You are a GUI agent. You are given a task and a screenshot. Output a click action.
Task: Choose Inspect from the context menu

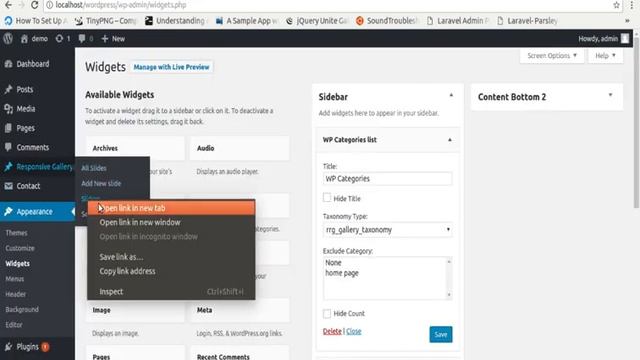pyautogui.click(x=171, y=292)
